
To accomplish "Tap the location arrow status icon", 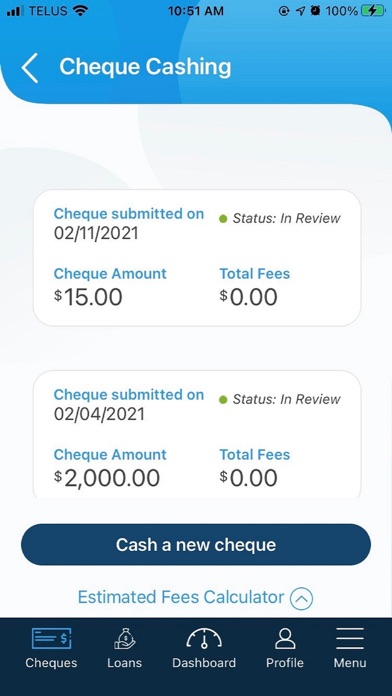I will [x=301, y=11].
